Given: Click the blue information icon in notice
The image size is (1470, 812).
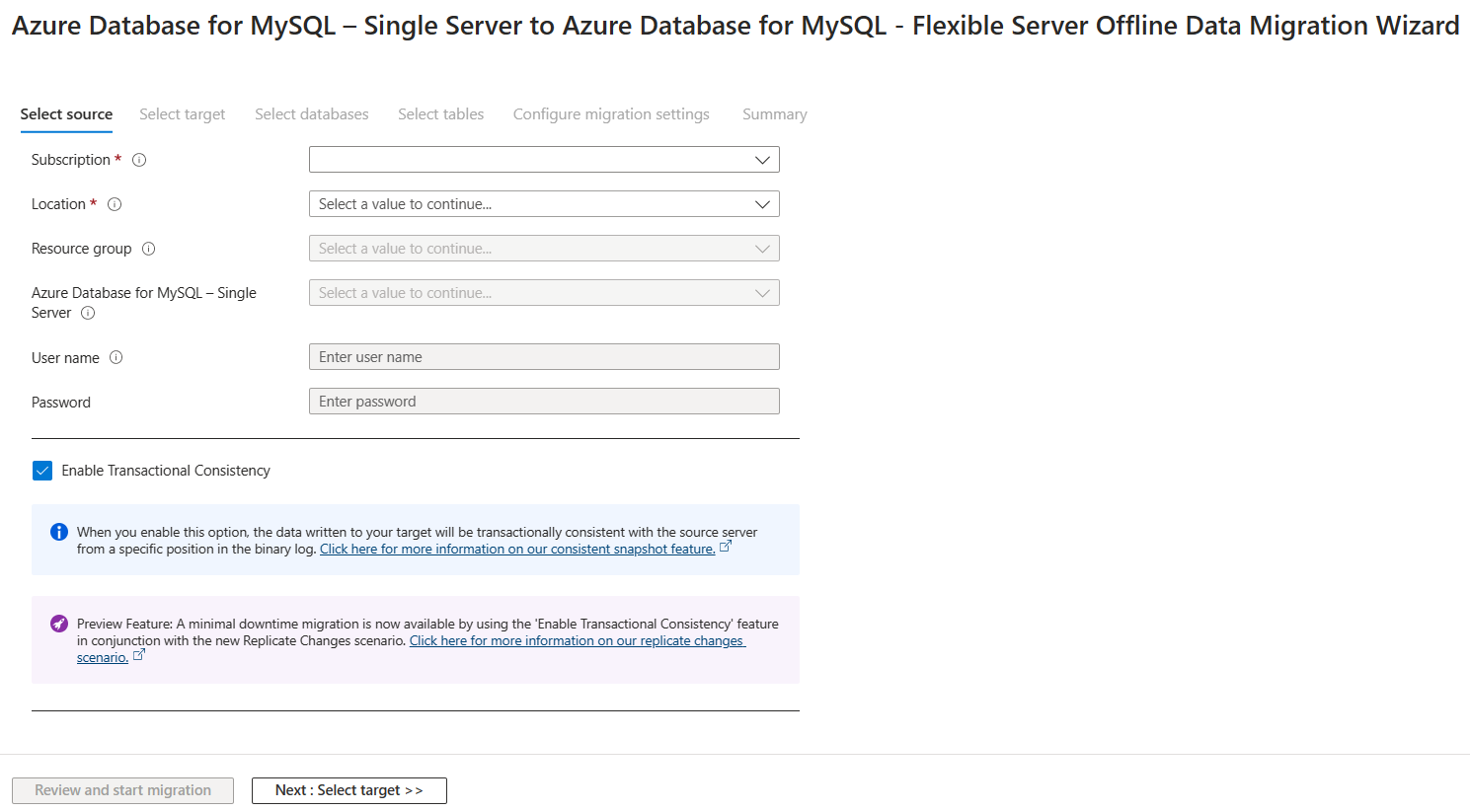Looking at the screenshot, I should 59,532.
